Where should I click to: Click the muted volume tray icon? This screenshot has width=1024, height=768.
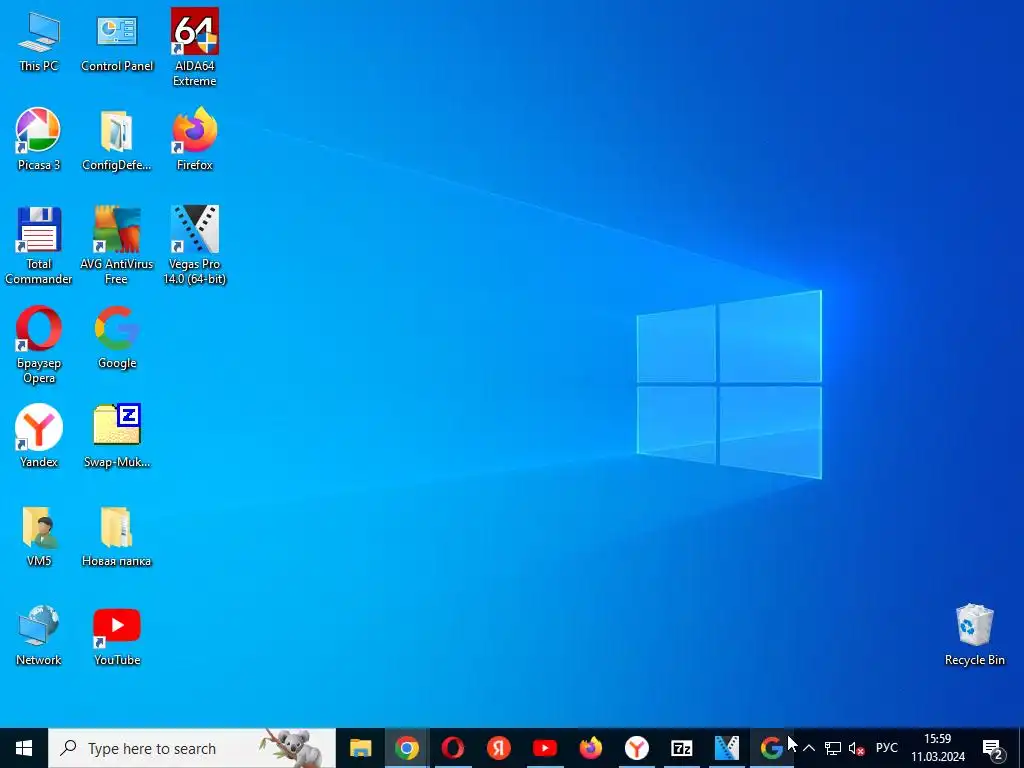pyautogui.click(x=856, y=748)
